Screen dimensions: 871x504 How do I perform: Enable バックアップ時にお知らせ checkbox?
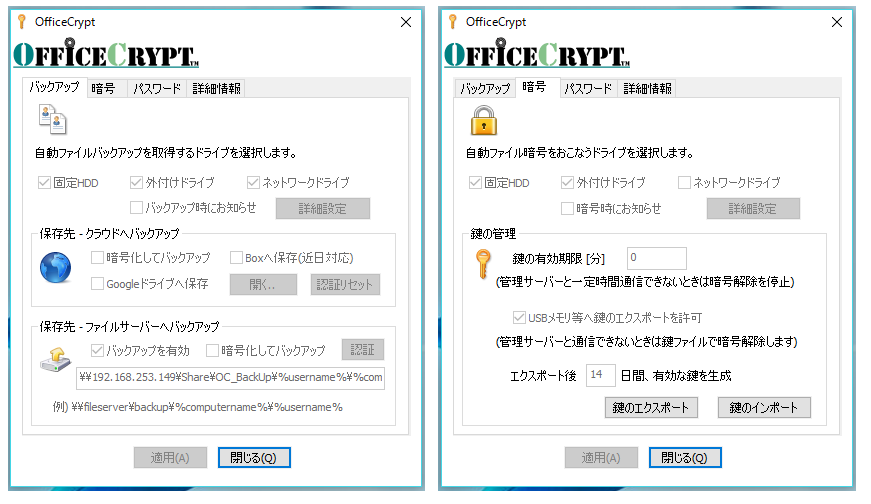pos(136,208)
